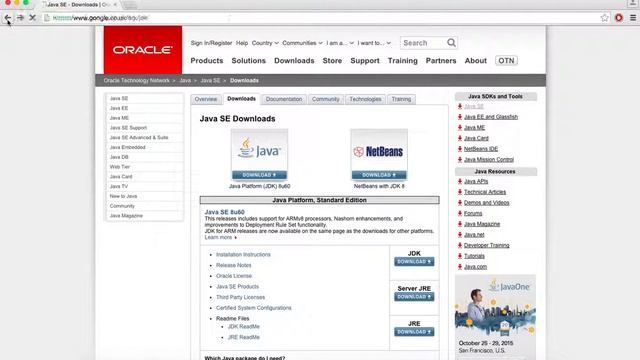Go to Oracle Technology Network breadcrumb
The height and width of the screenshot is (360, 640).
[136, 80]
